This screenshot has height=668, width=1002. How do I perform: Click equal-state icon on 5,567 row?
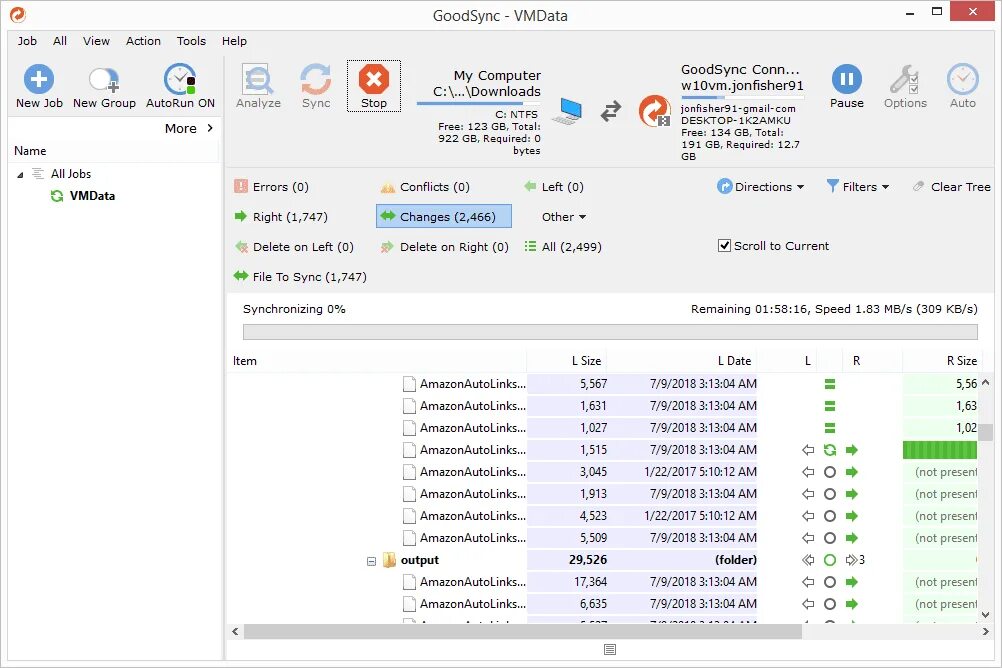pos(829,384)
